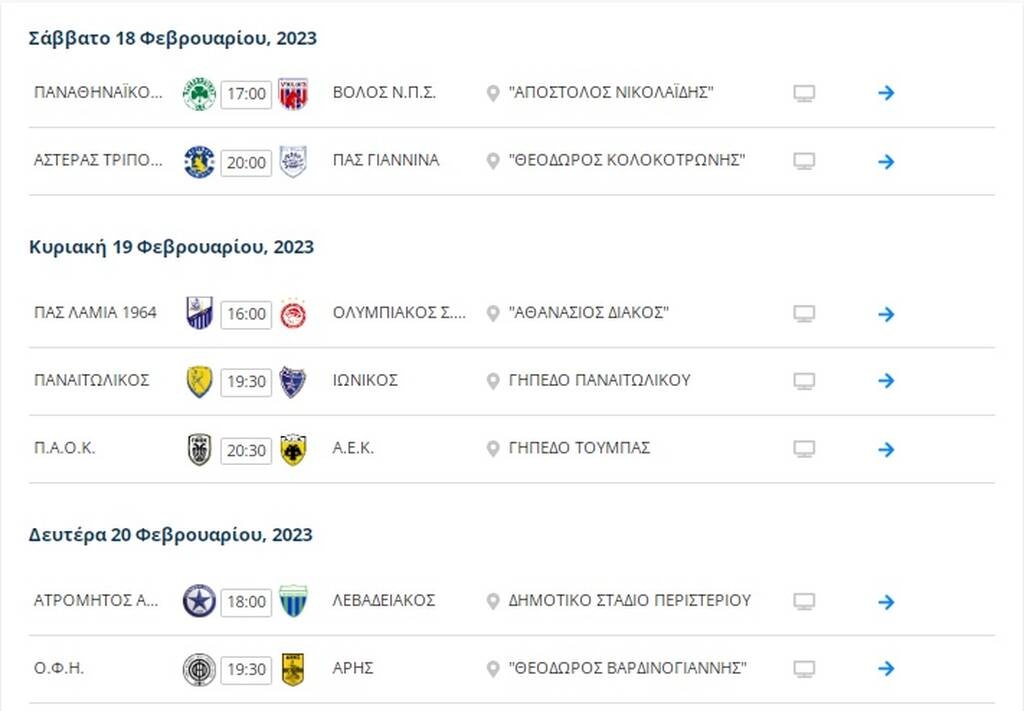Click the Atromitos star emblem

199,601
